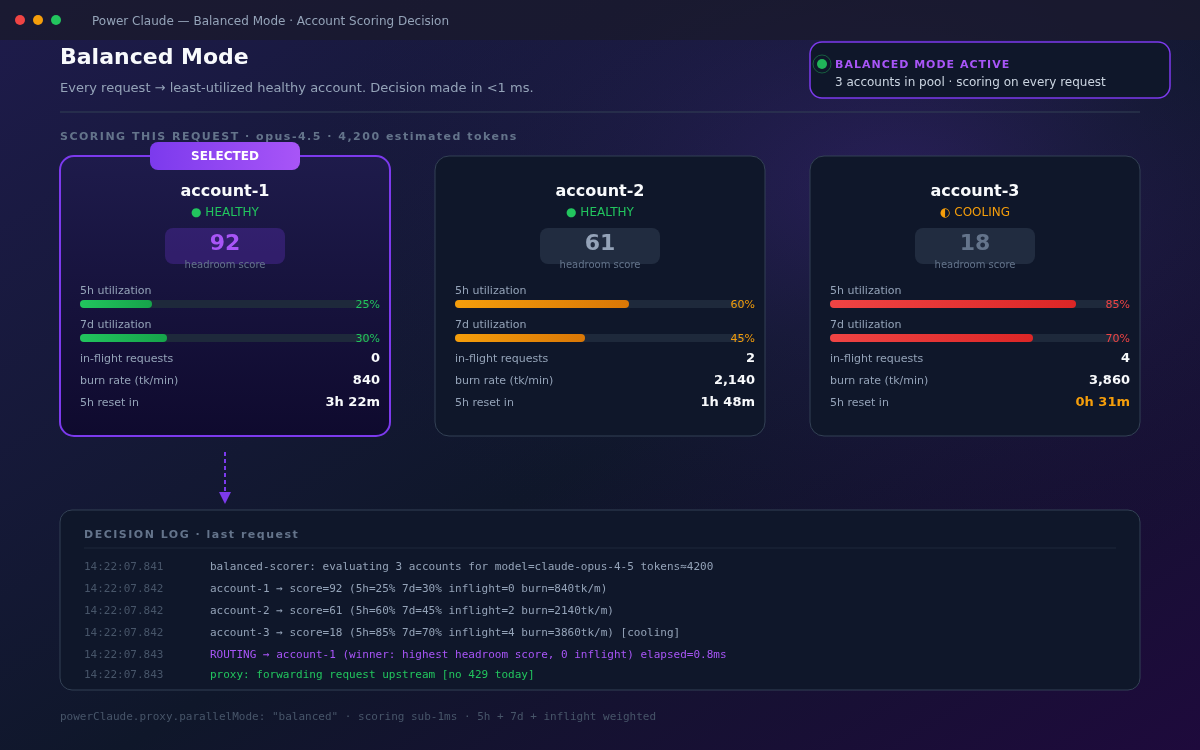Click account-3 reset time 0h 31m
The width and height of the screenshot is (1200, 750).
[1102, 402]
